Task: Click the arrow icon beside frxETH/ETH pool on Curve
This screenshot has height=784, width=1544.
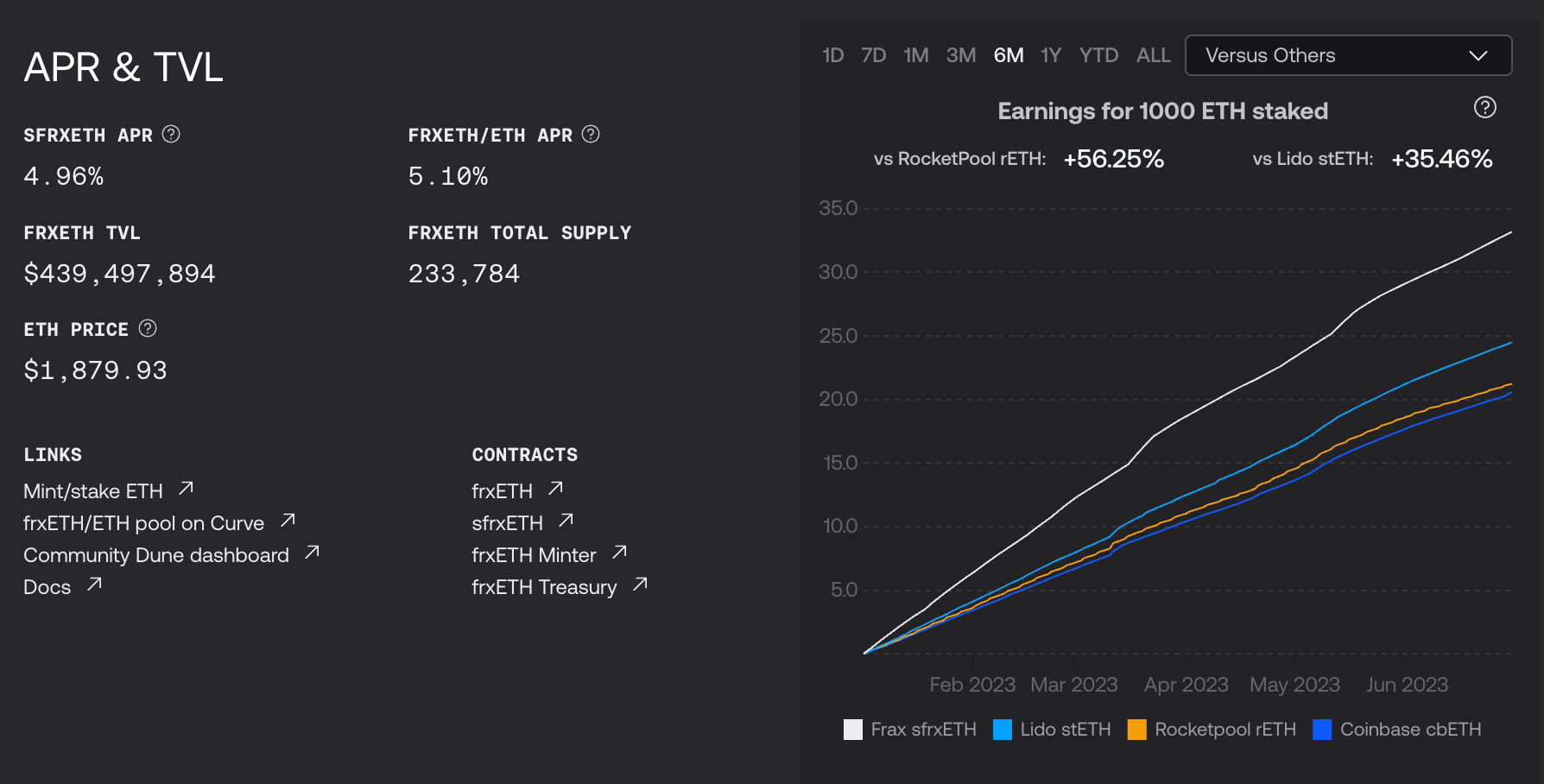Action: pyautogui.click(x=288, y=521)
